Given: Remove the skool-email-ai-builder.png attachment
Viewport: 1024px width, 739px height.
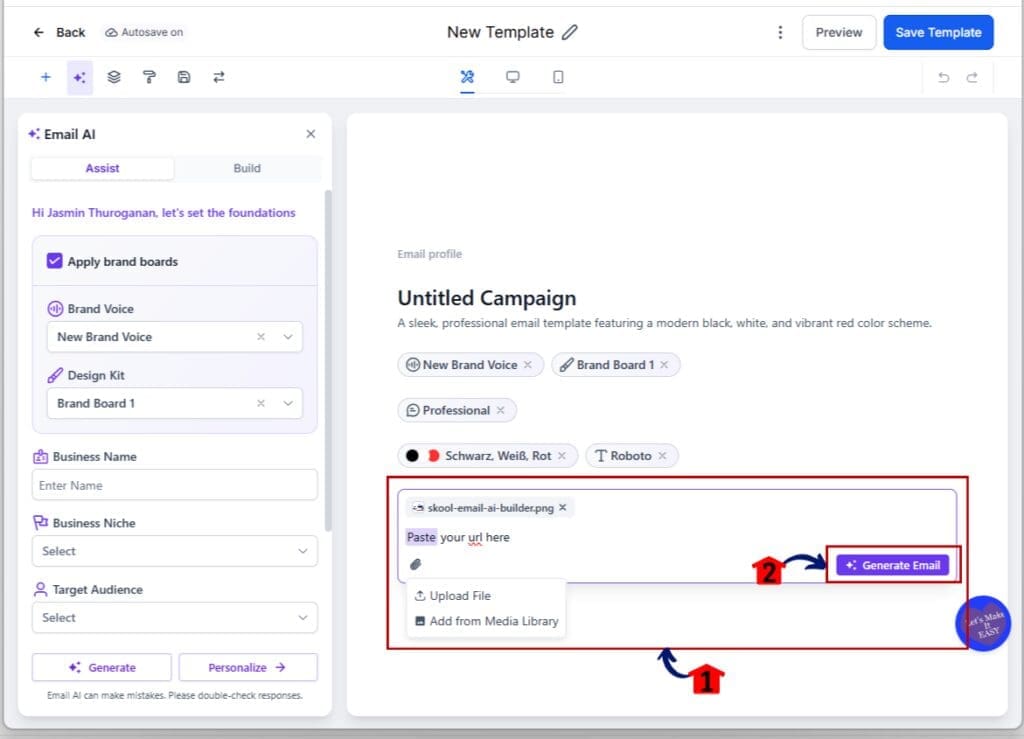Looking at the screenshot, I should [x=563, y=507].
